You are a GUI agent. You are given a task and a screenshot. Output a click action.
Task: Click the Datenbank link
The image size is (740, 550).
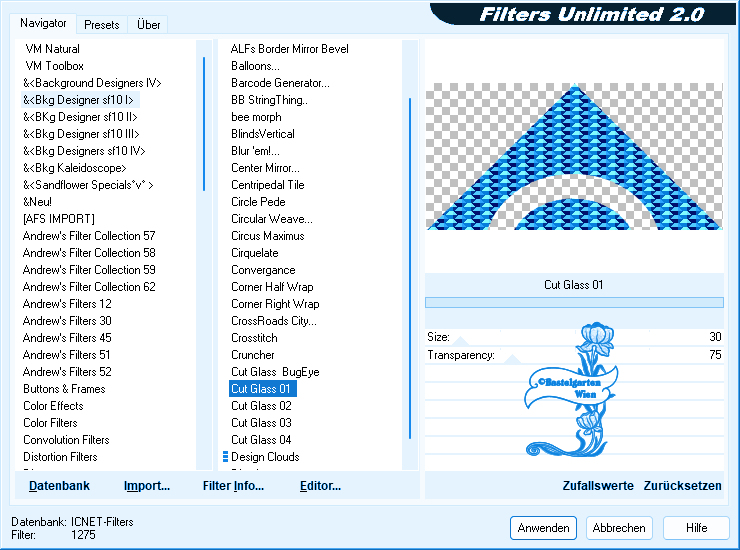[x=59, y=486]
